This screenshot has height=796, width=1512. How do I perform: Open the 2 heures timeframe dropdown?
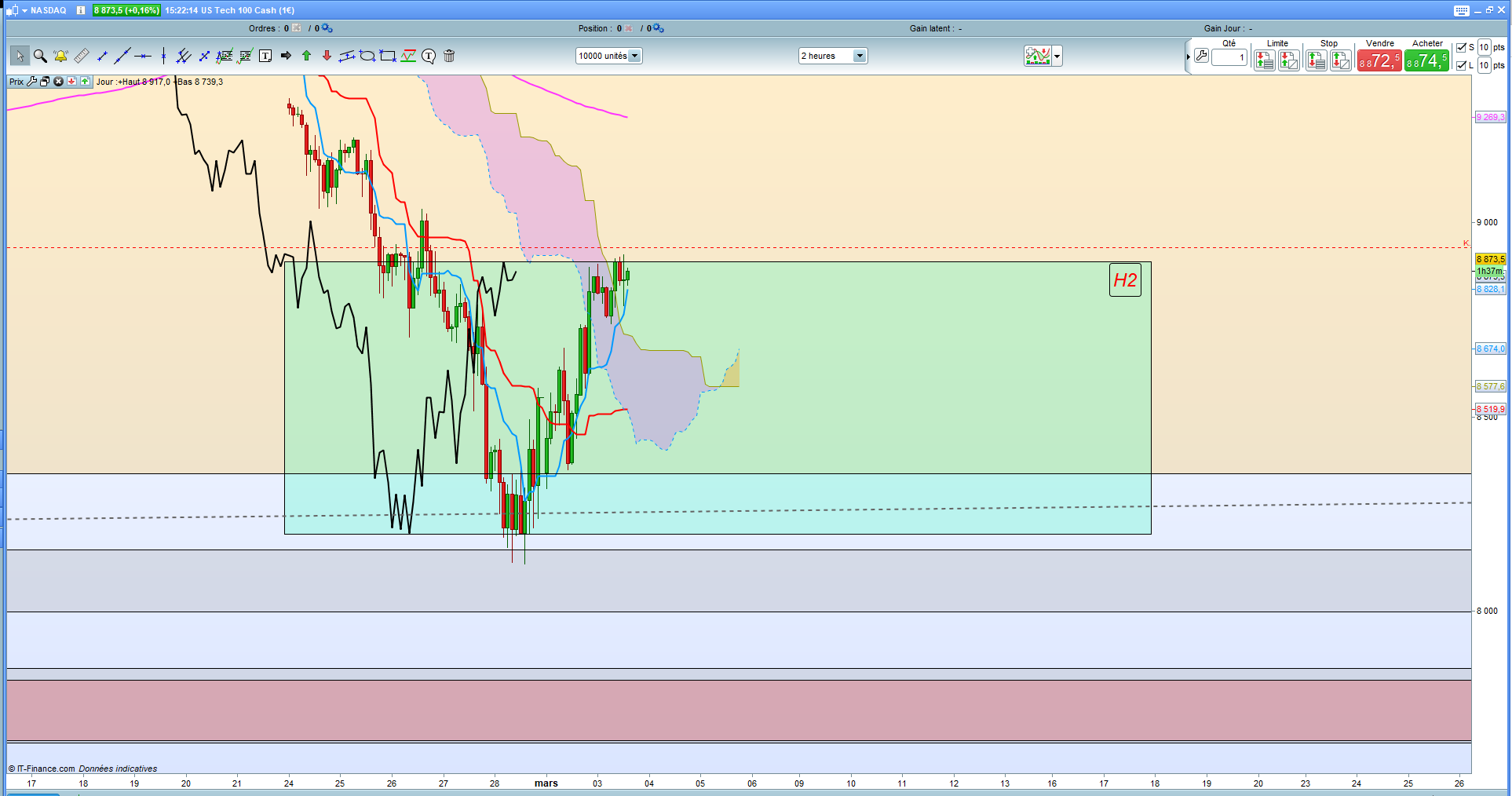pos(860,56)
